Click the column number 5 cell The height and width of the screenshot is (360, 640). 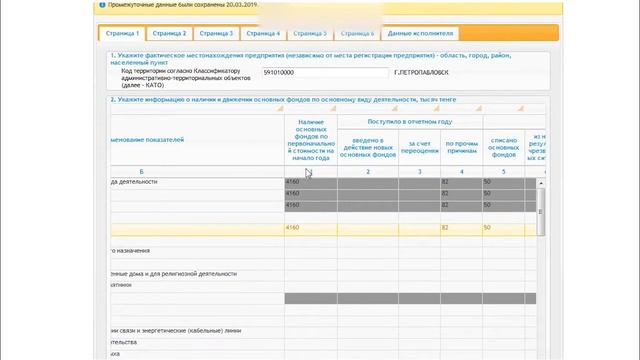pos(503,172)
